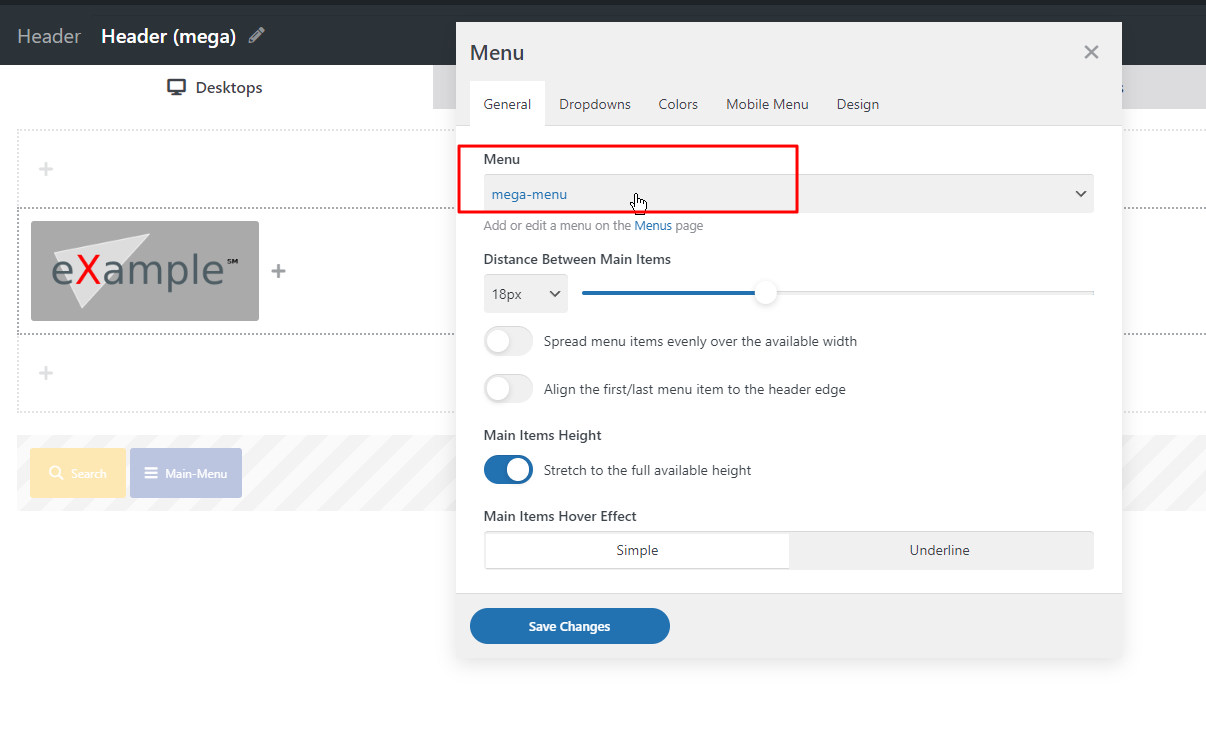Click the magnifier icon on Search element
Image resolution: width=1206 pixels, height=738 pixels.
click(x=56, y=473)
